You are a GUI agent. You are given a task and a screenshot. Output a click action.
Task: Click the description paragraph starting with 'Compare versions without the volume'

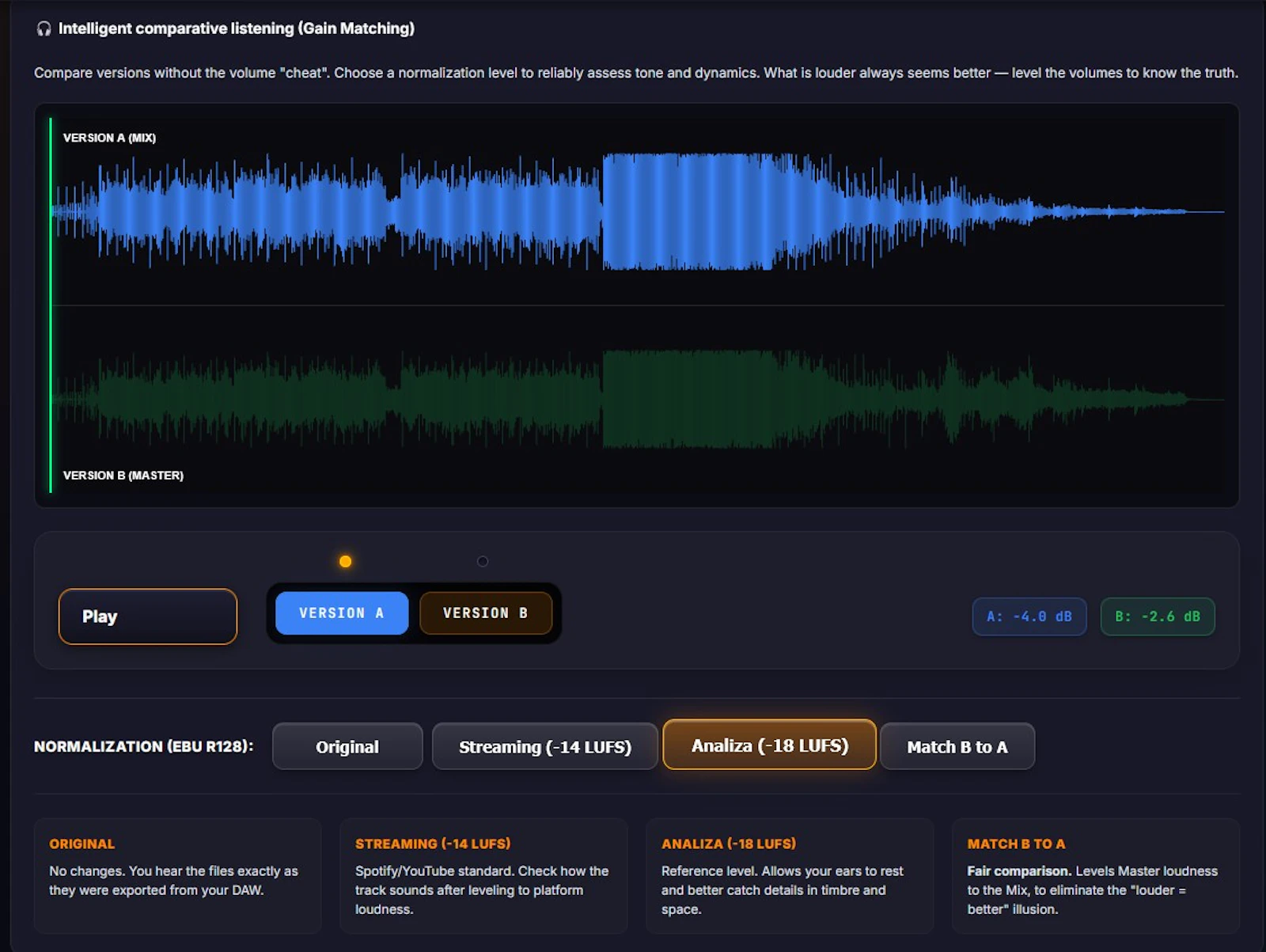coord(636,73)
